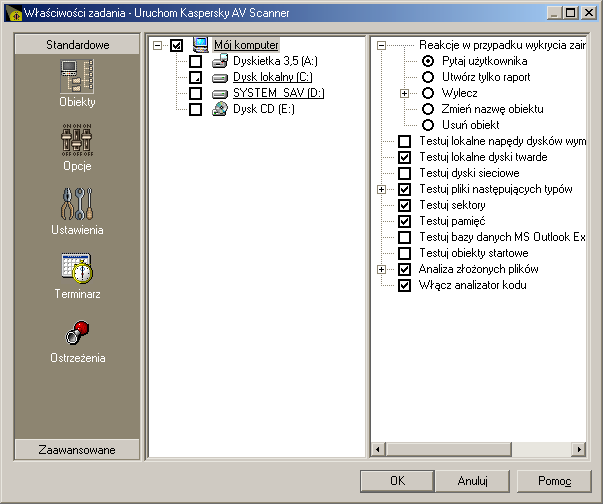This screenshot has width=603, height=504.
Task: Click the Mój komputer computer icon
Action: [x=200, y=45]
